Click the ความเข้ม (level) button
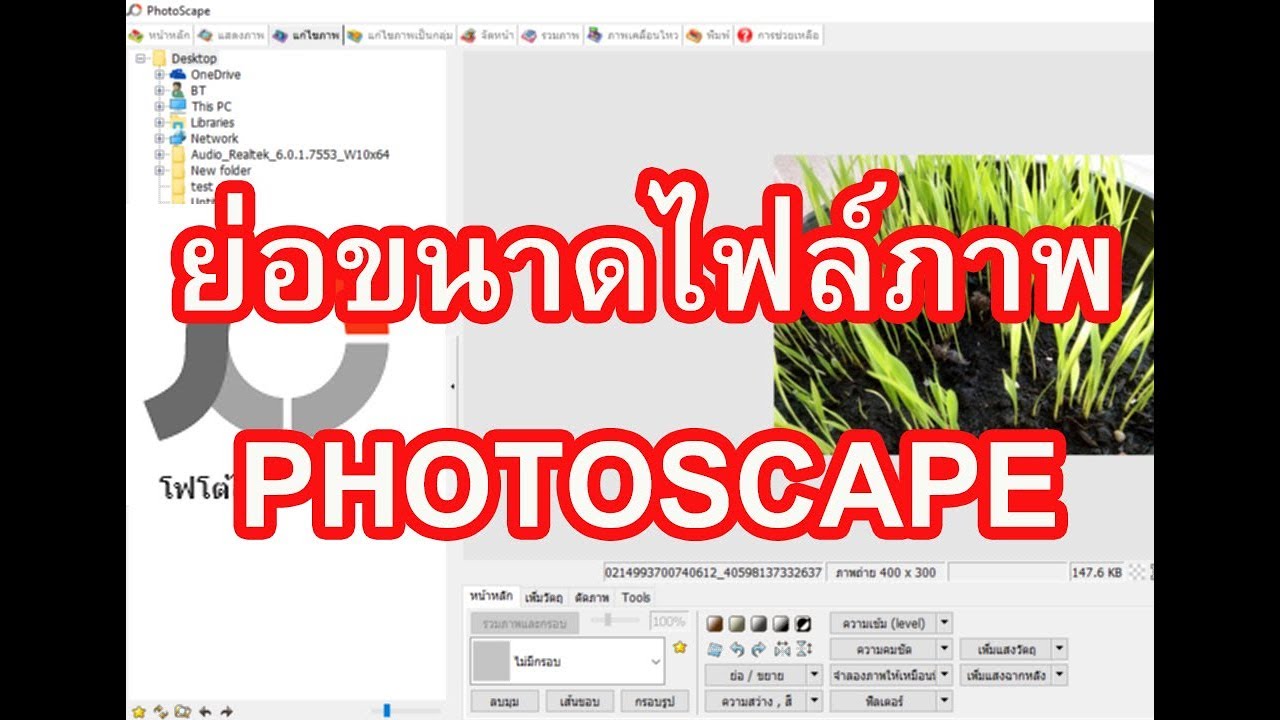The image size is (1280, 720). pyautogui.click(x=883, y=623)
